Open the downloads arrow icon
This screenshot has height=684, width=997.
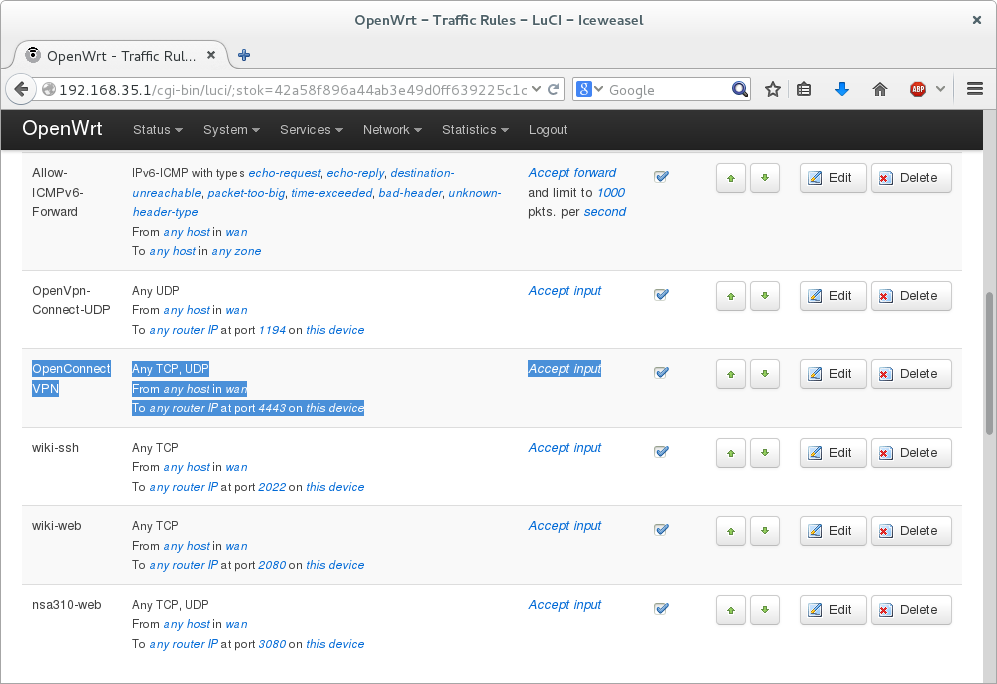coord(842,90)
